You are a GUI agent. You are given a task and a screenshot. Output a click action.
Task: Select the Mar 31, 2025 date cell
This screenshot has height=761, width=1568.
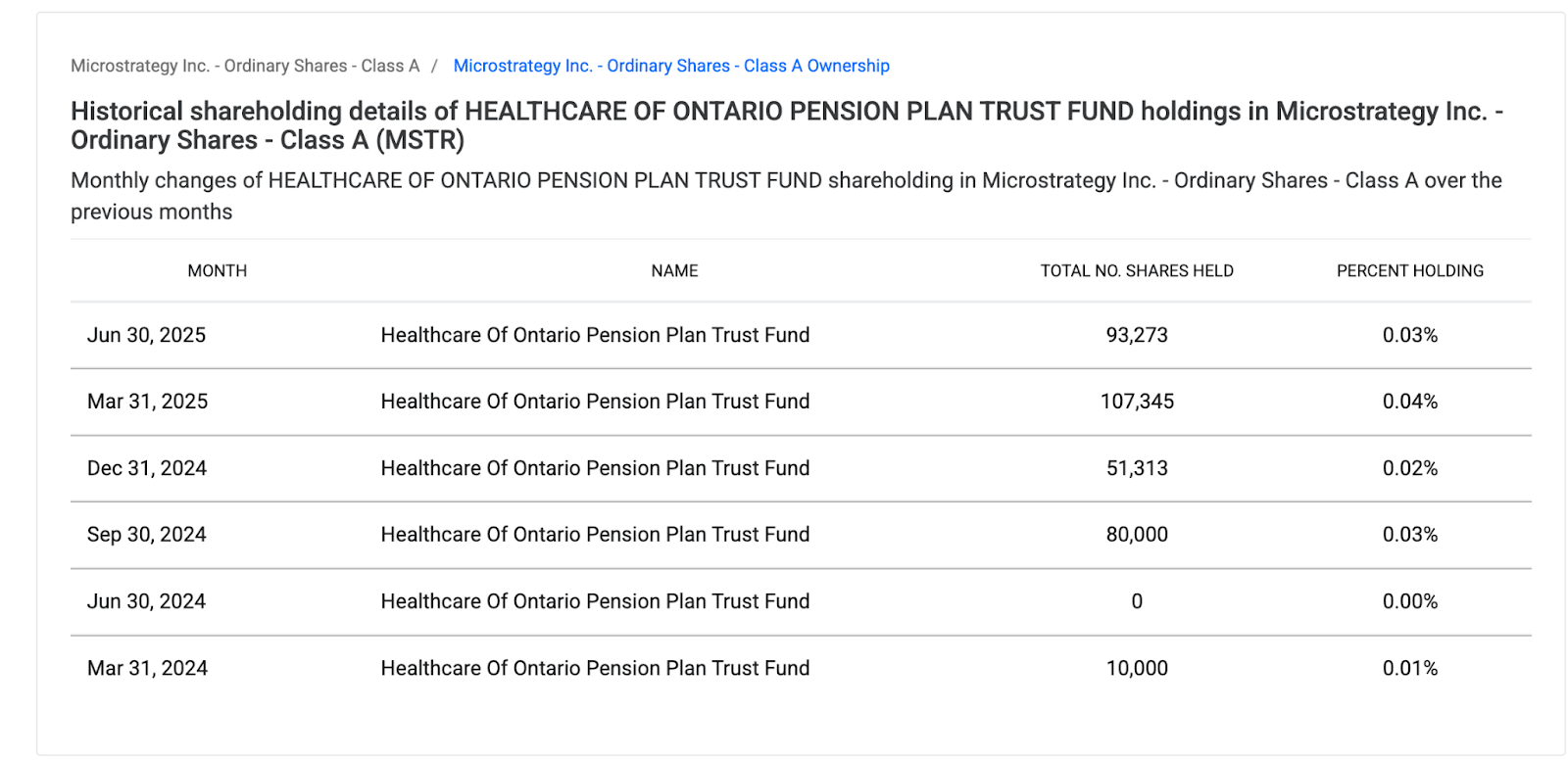[x=148, y=402]
